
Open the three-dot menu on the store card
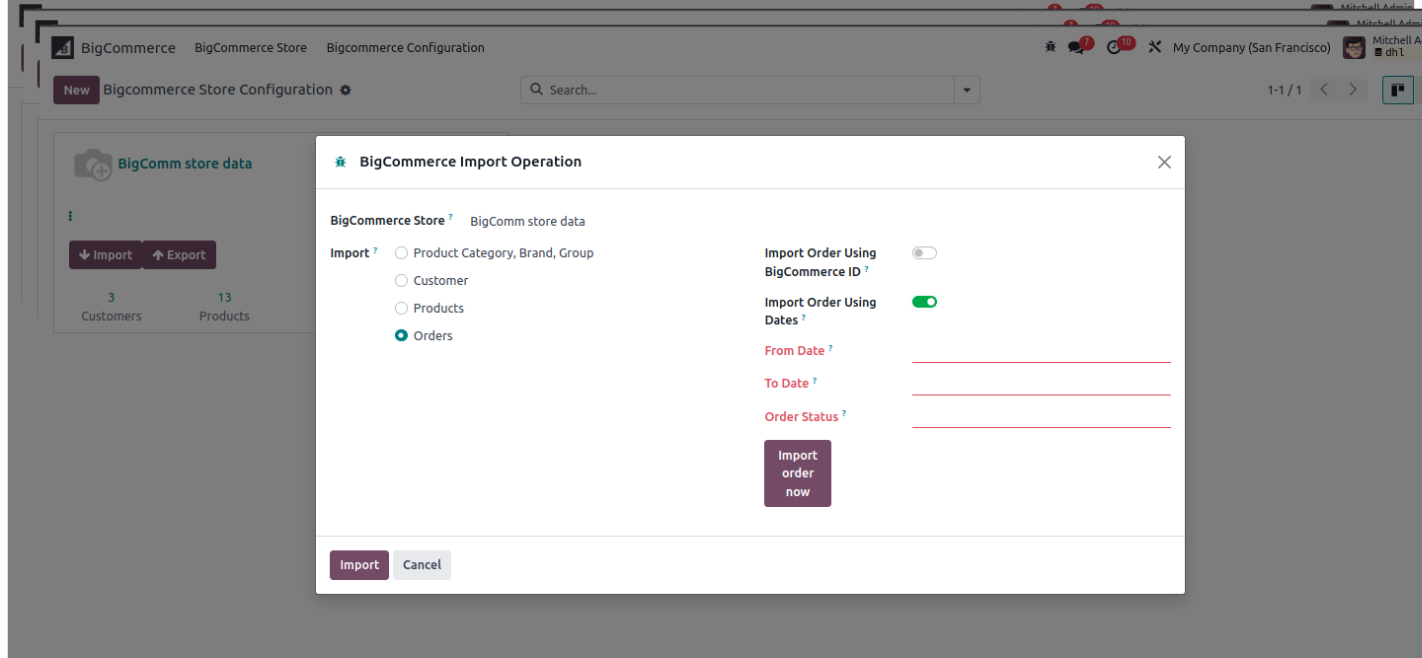[70, 216]
